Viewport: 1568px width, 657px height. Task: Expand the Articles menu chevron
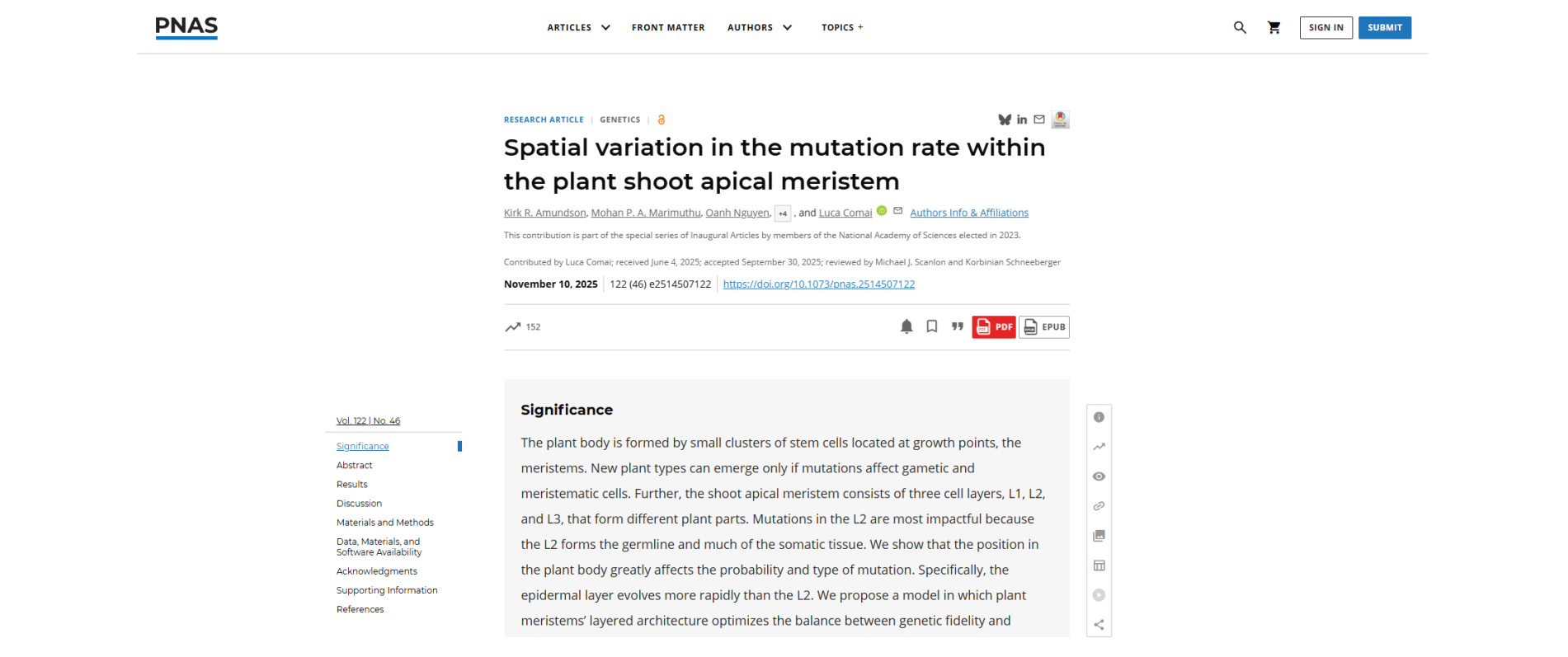point(605,27)
